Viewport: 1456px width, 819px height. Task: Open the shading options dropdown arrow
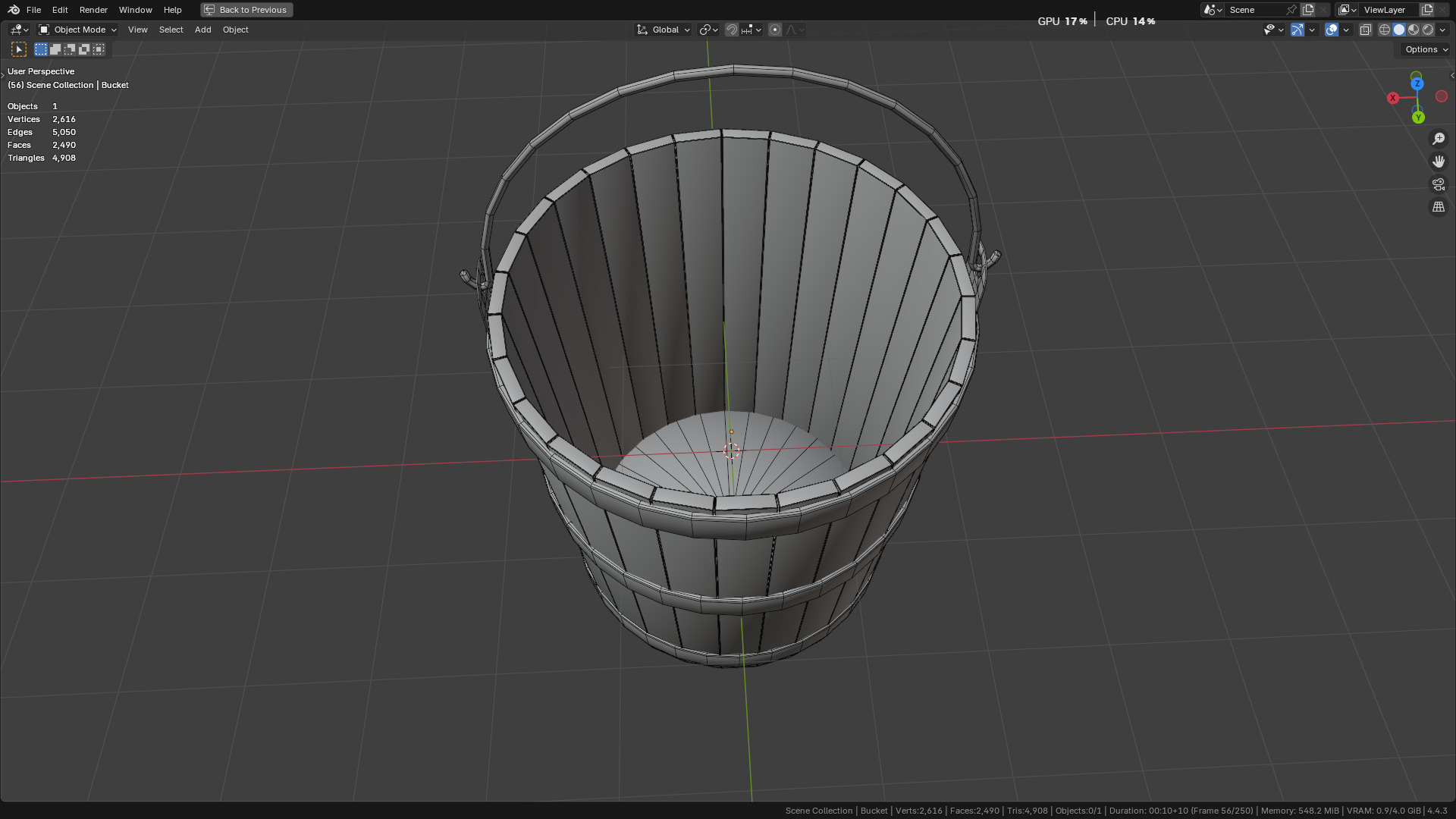pyautogui.click(x=1442, y=30)
